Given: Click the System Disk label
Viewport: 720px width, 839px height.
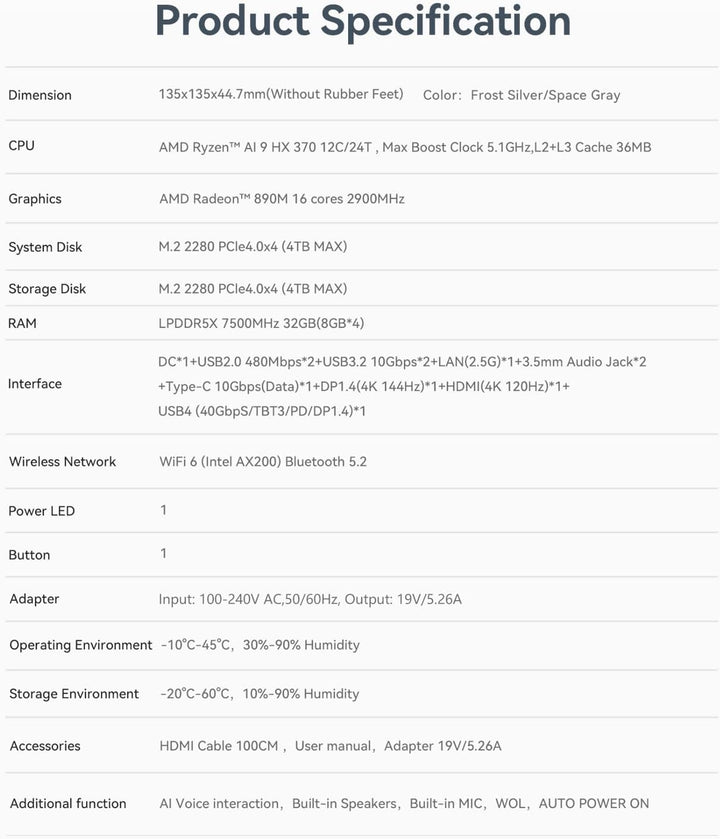Looking at the screenshot, I should (x=45, y=247).
